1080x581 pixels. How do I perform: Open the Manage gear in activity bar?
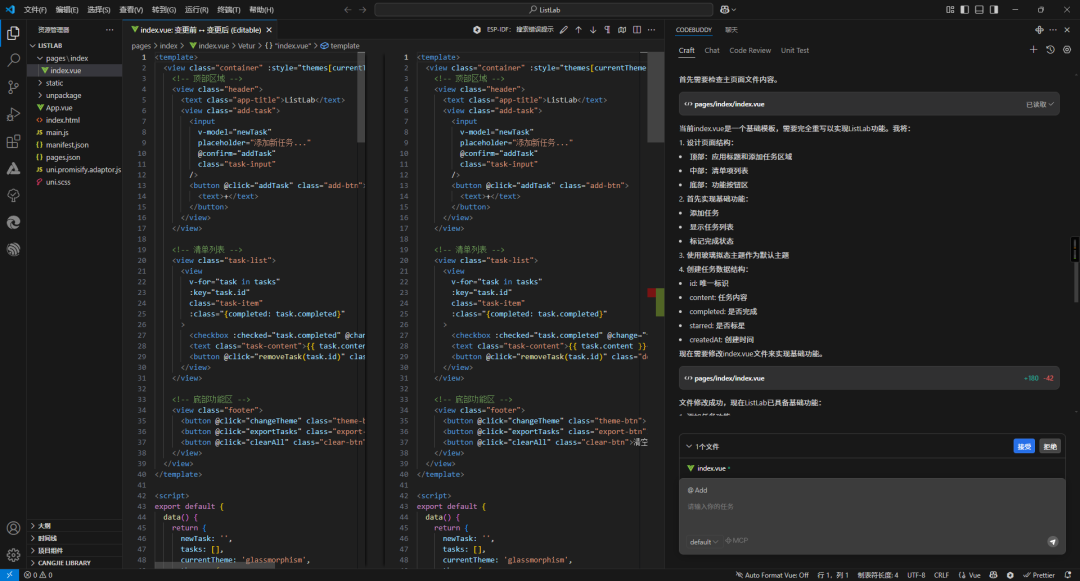(x=13, y=555)
